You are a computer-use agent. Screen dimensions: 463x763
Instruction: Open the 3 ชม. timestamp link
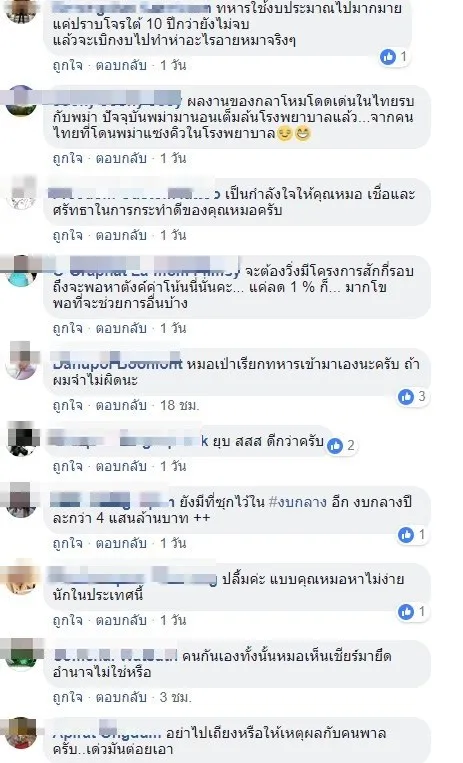[x=175, y=697]
